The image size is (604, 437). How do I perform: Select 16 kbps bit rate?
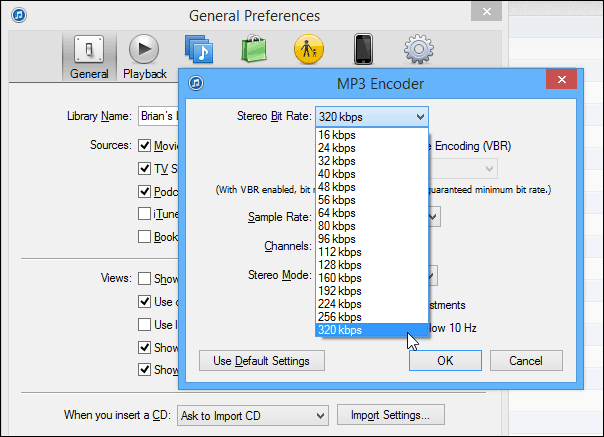tap(372, 135)
